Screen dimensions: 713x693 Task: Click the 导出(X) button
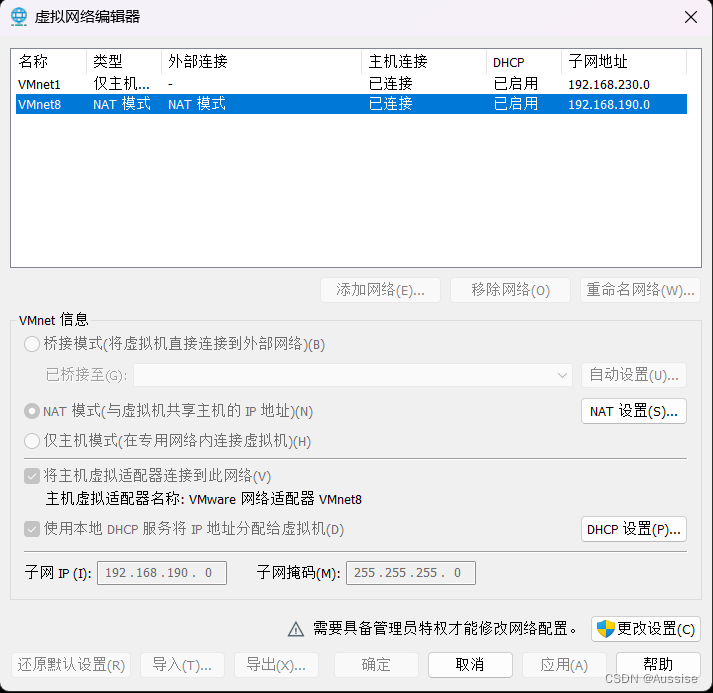click(x=276, y=665)
